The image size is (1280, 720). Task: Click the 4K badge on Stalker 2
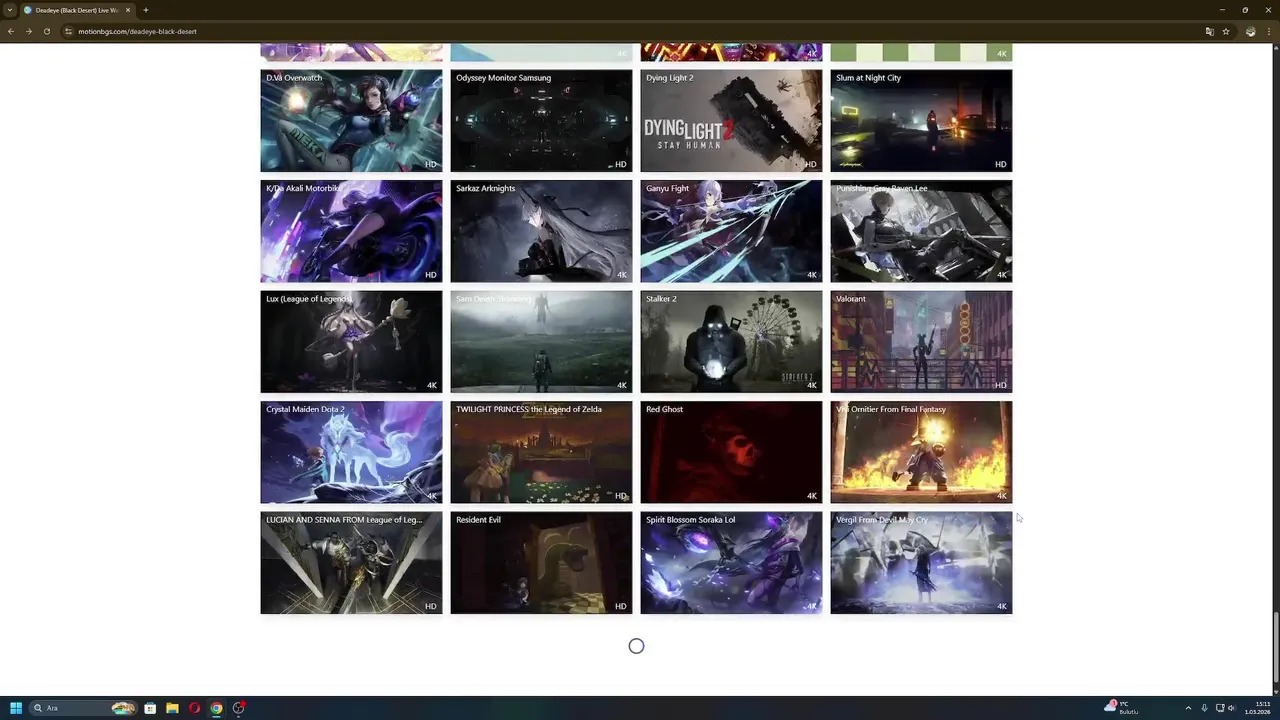pos(812,385)
